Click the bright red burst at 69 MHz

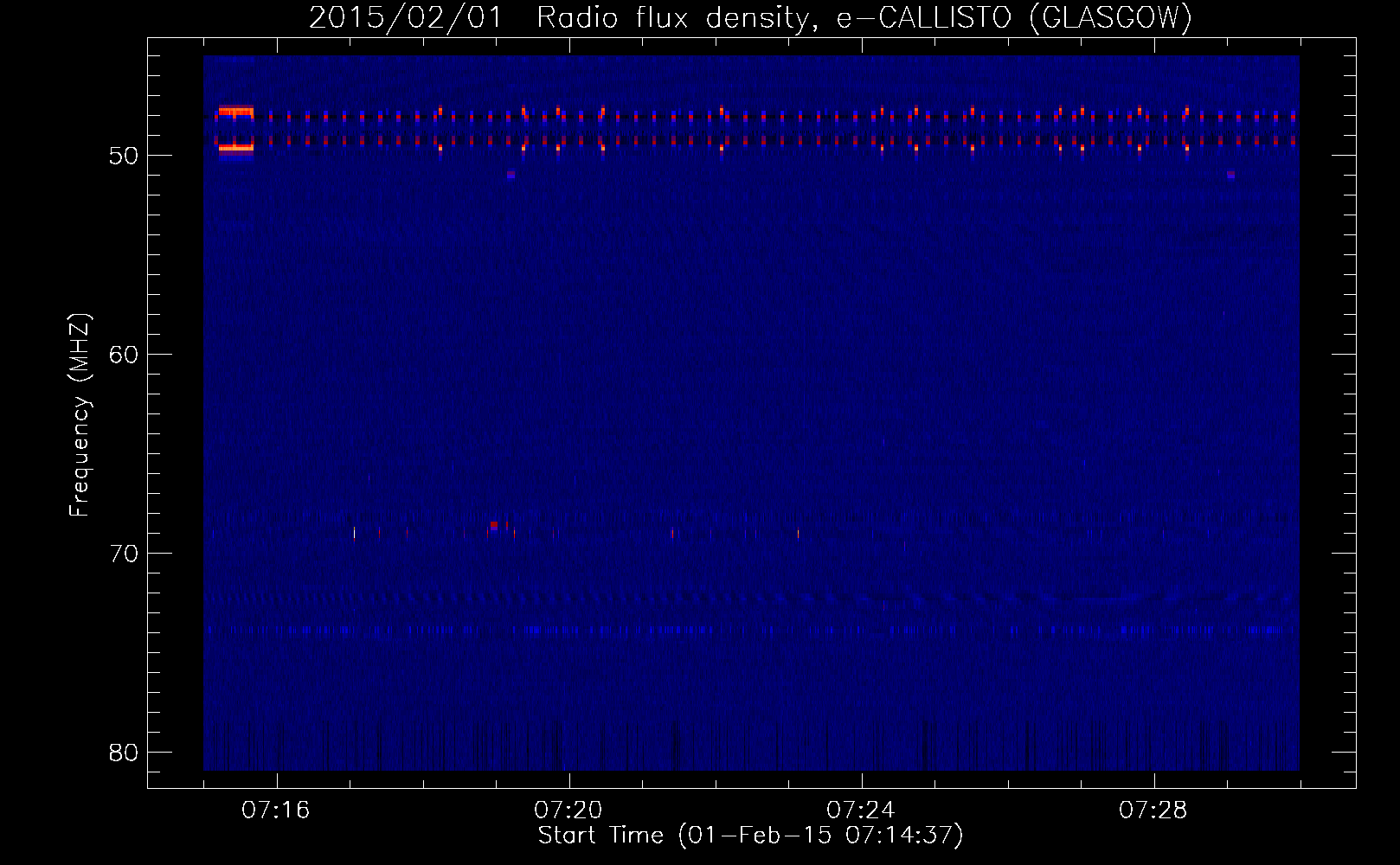[494, 525]
